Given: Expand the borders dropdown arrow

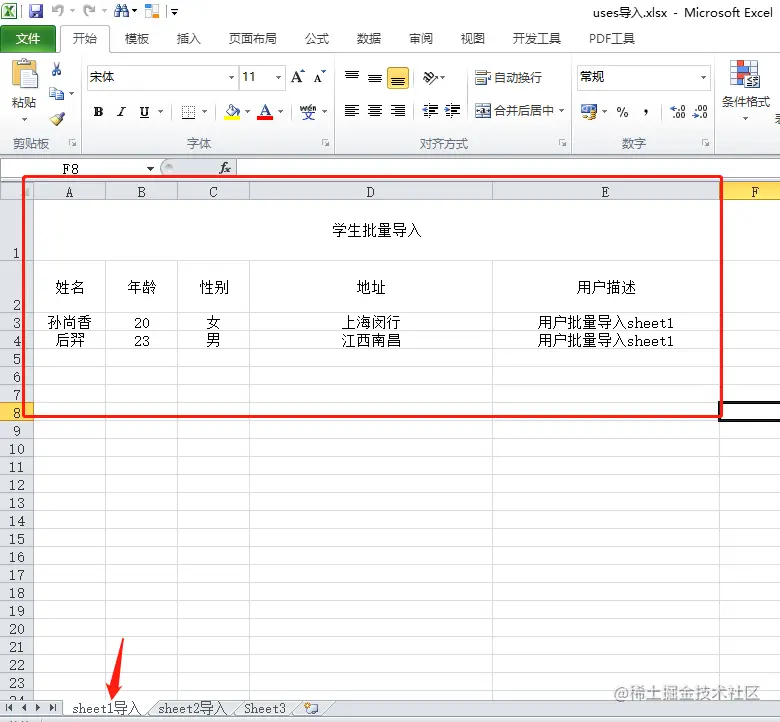Looking at the screenshot, I should pyautogui.click(x=204, y=112).
